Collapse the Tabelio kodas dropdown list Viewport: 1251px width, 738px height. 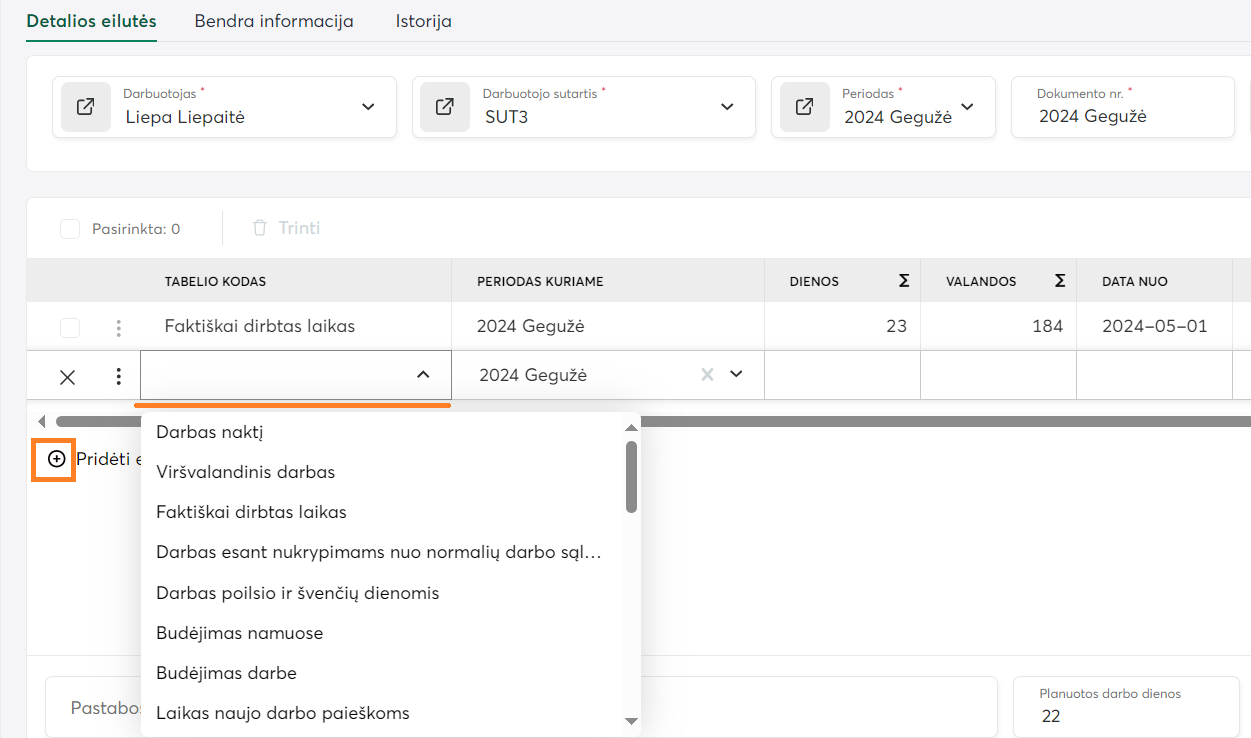tap(423, 375)
